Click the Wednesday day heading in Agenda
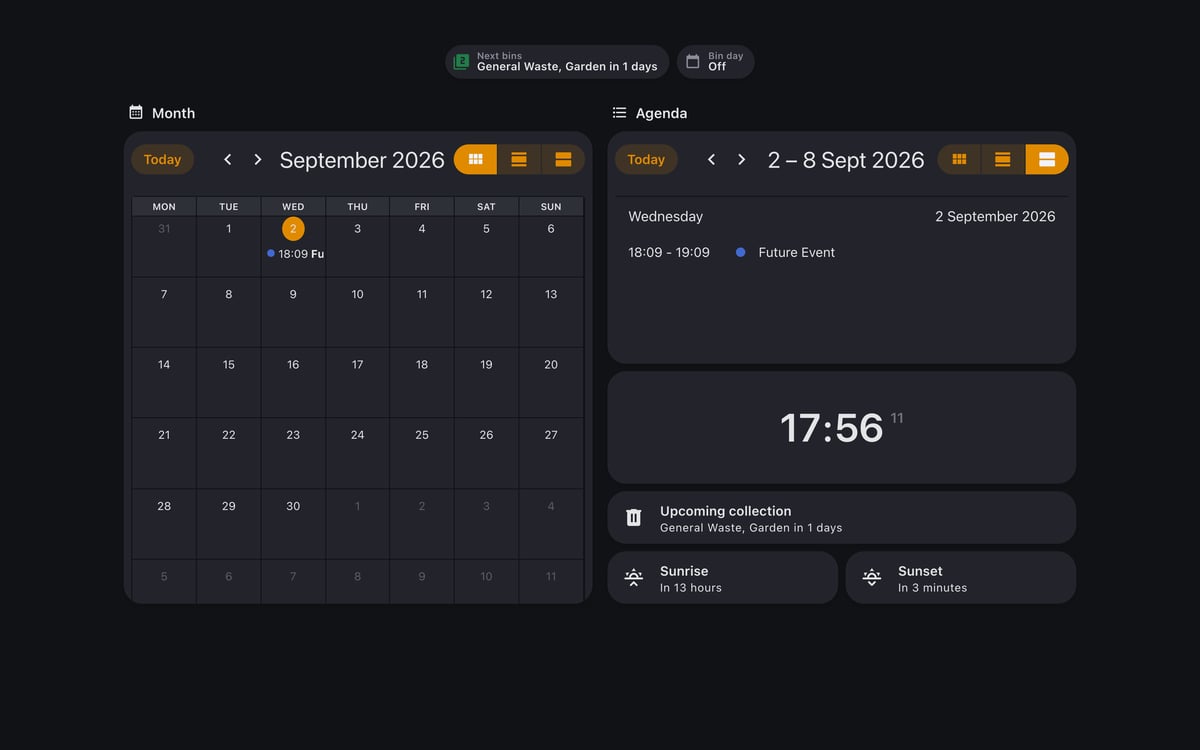This screenshot has width=1200, height=750. click(x=666, y=216)
